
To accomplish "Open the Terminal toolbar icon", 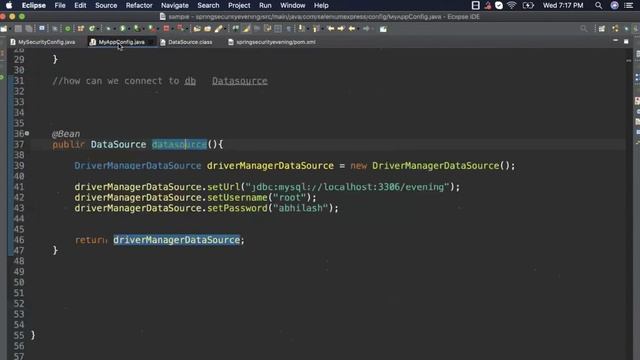I will (42, 29).
